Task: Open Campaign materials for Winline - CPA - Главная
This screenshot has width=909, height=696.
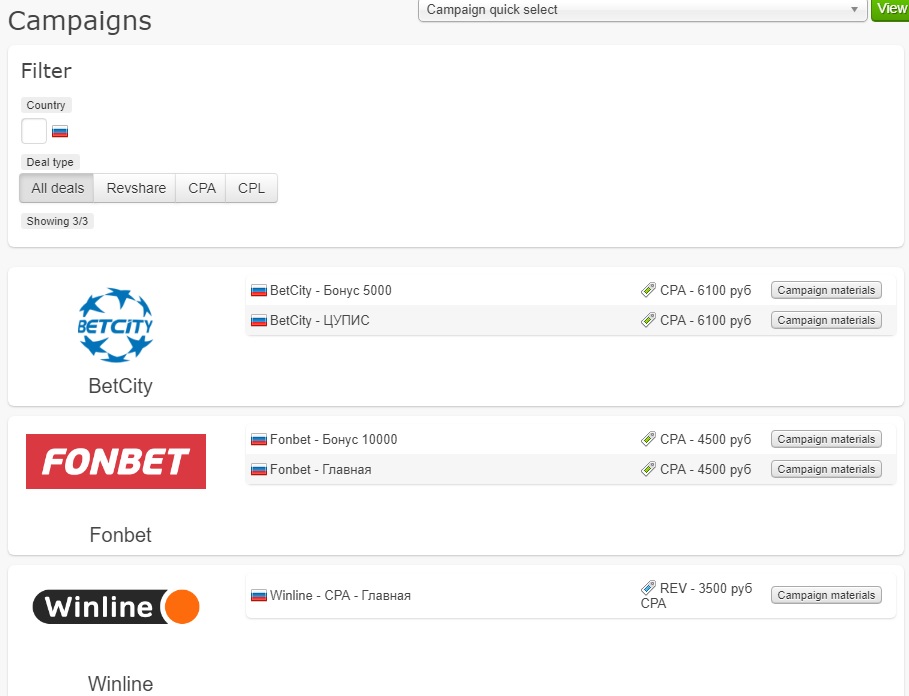Action: [x=826, y=596]
